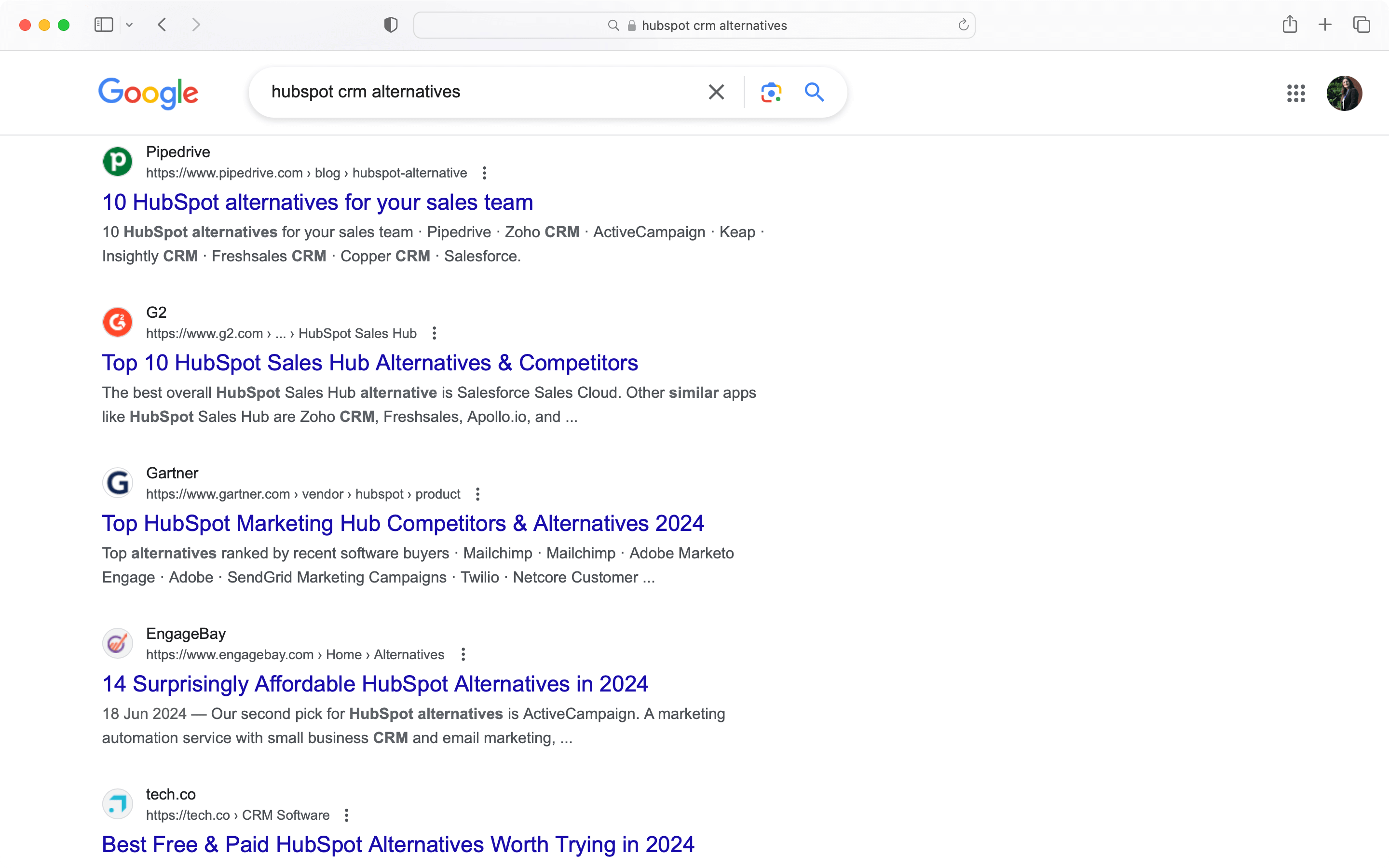Clear the search query with the X icon
The height and width of the screenshot is (868, 1389).
(x=716, y=92)
